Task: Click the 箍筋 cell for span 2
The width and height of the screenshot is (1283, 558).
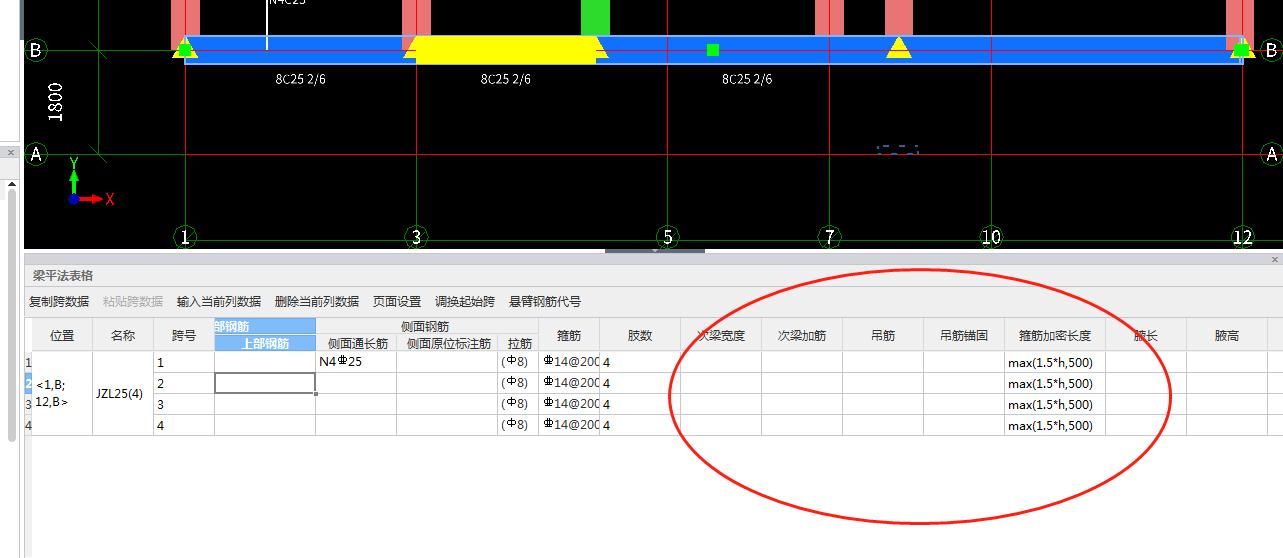Action: click(569, 383)
